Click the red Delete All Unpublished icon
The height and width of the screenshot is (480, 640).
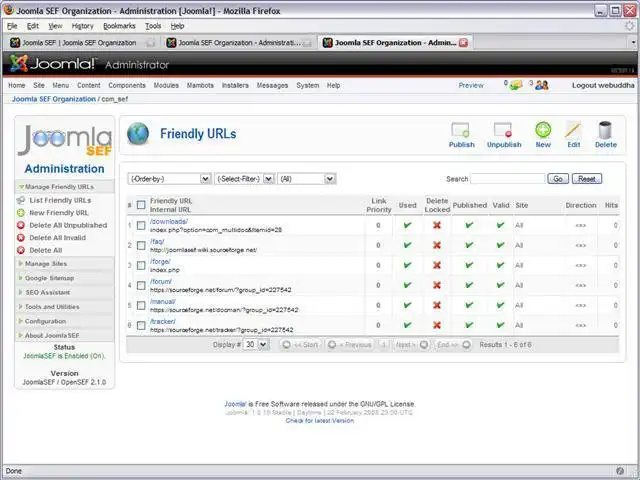[x=21, y=225]
